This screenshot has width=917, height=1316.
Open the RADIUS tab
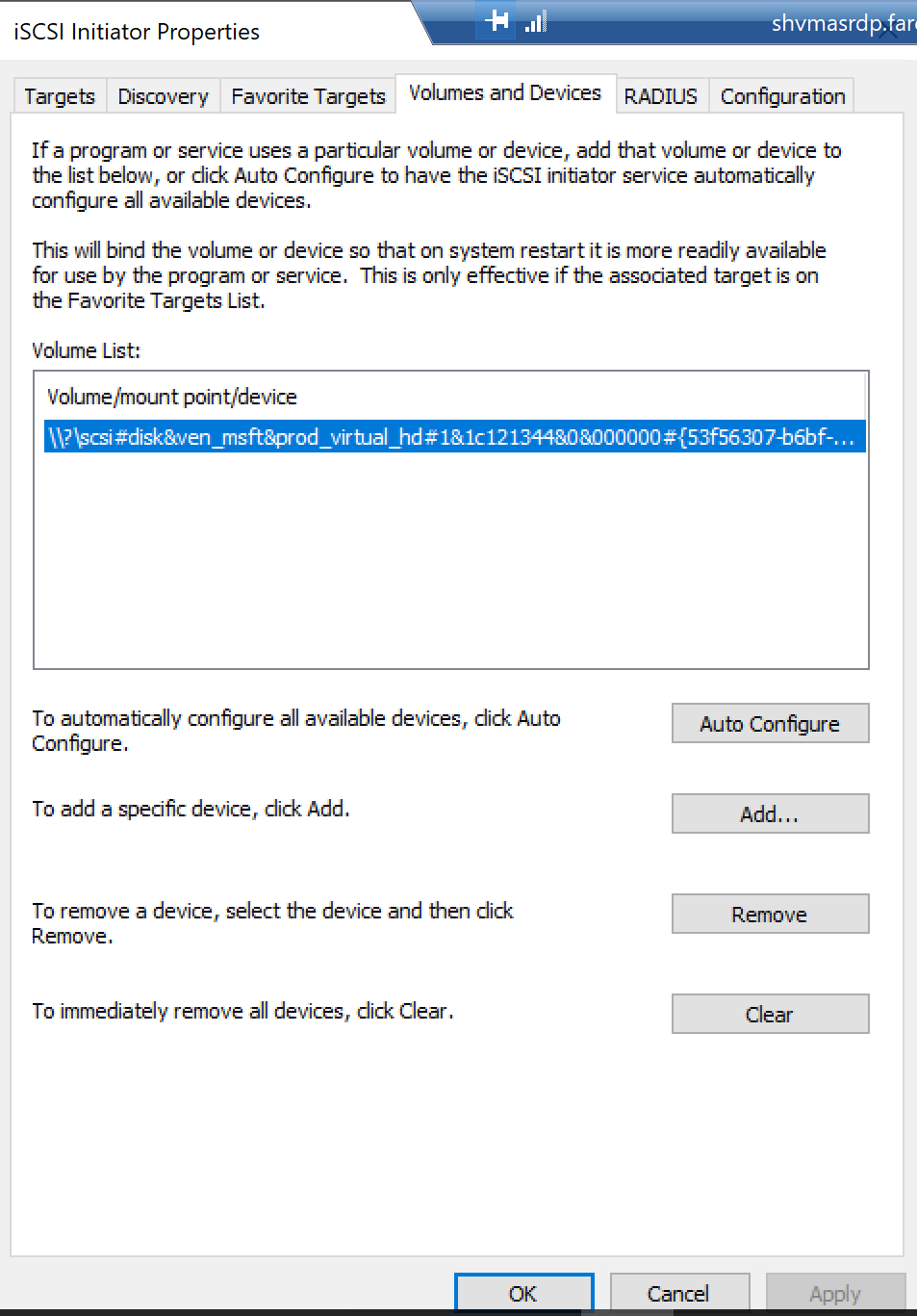[660, 96]
